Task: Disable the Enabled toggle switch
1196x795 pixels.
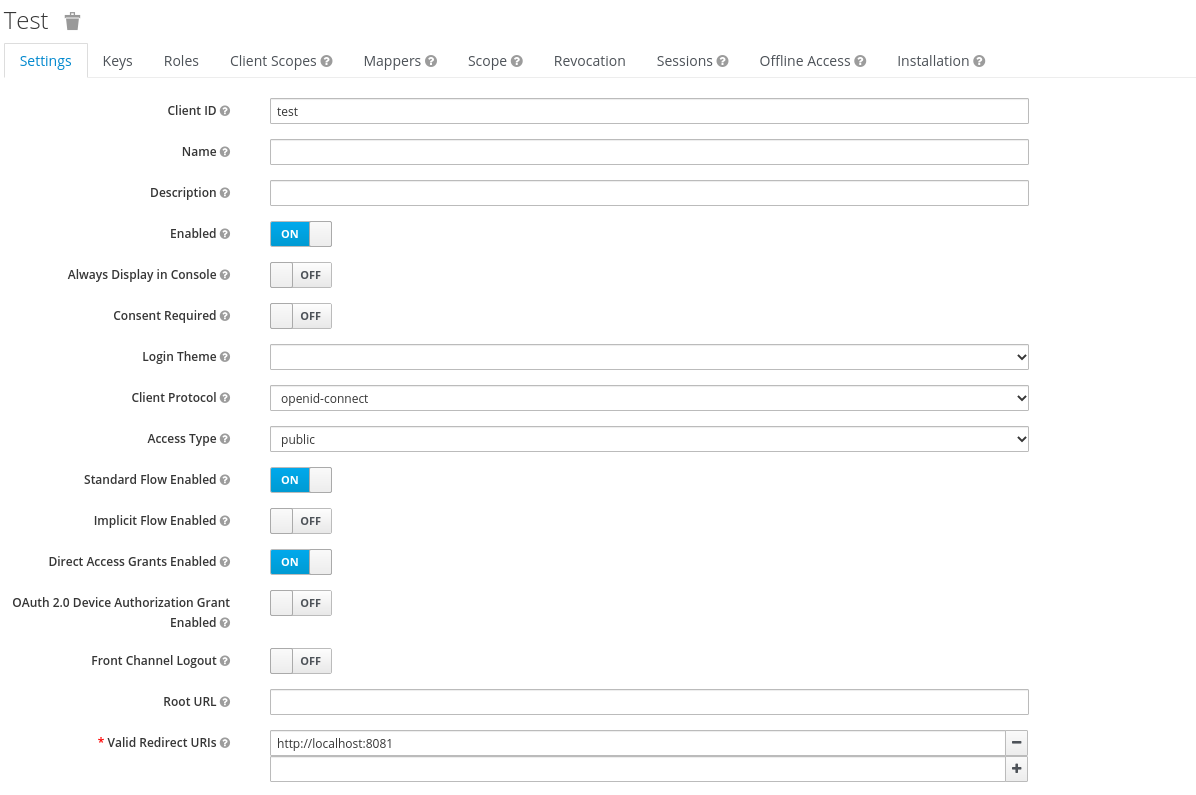Action: [300, 234]
